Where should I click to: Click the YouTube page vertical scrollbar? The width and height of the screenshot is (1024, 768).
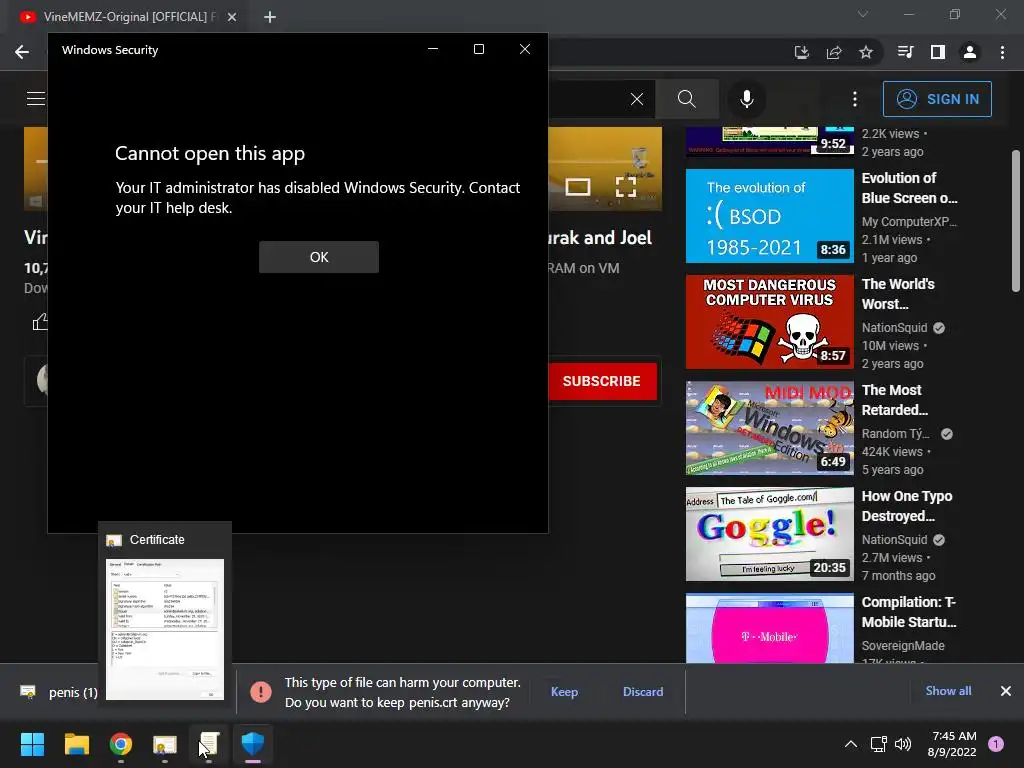[x=1016, y=221]
